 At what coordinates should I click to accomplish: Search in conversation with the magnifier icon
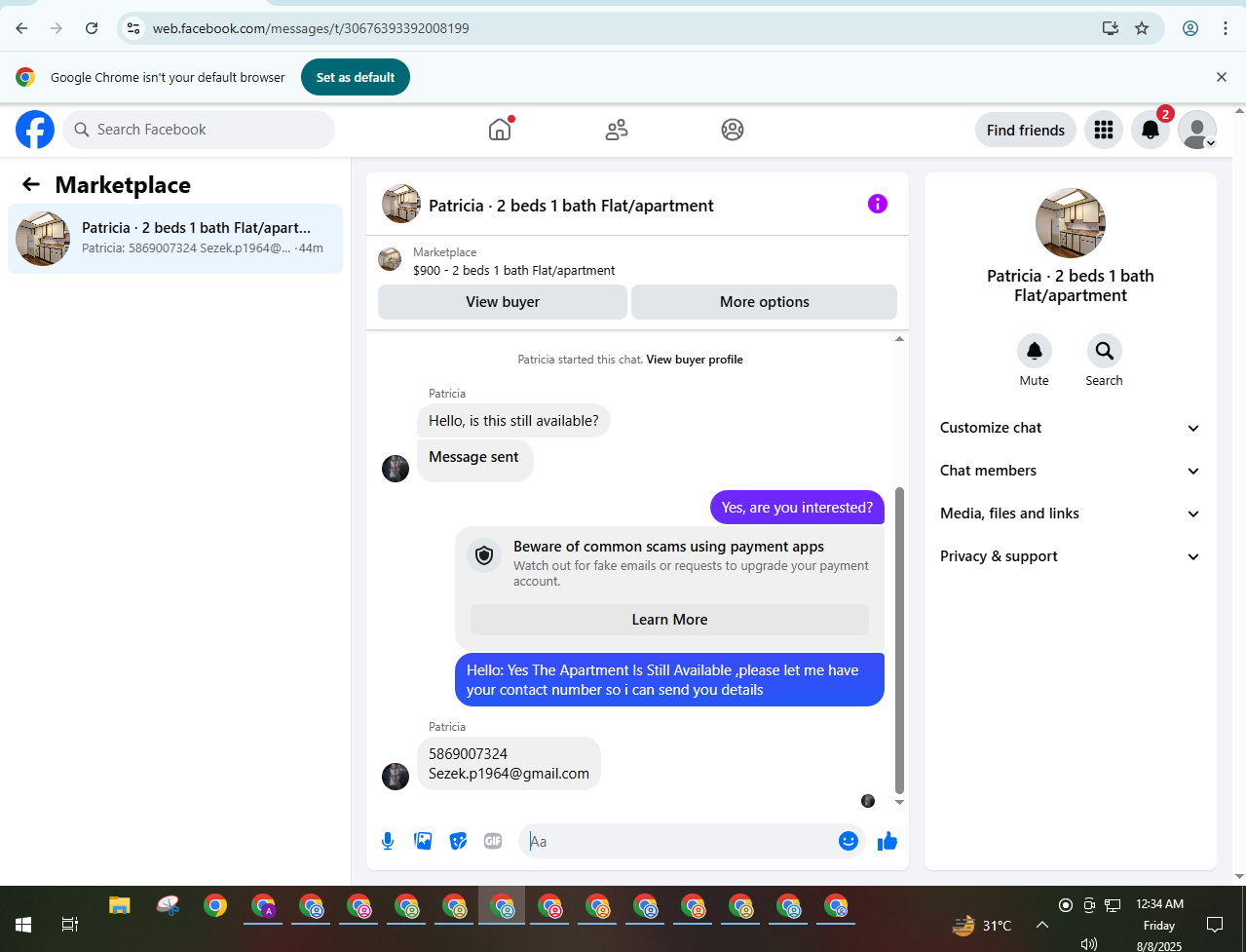1105,350
